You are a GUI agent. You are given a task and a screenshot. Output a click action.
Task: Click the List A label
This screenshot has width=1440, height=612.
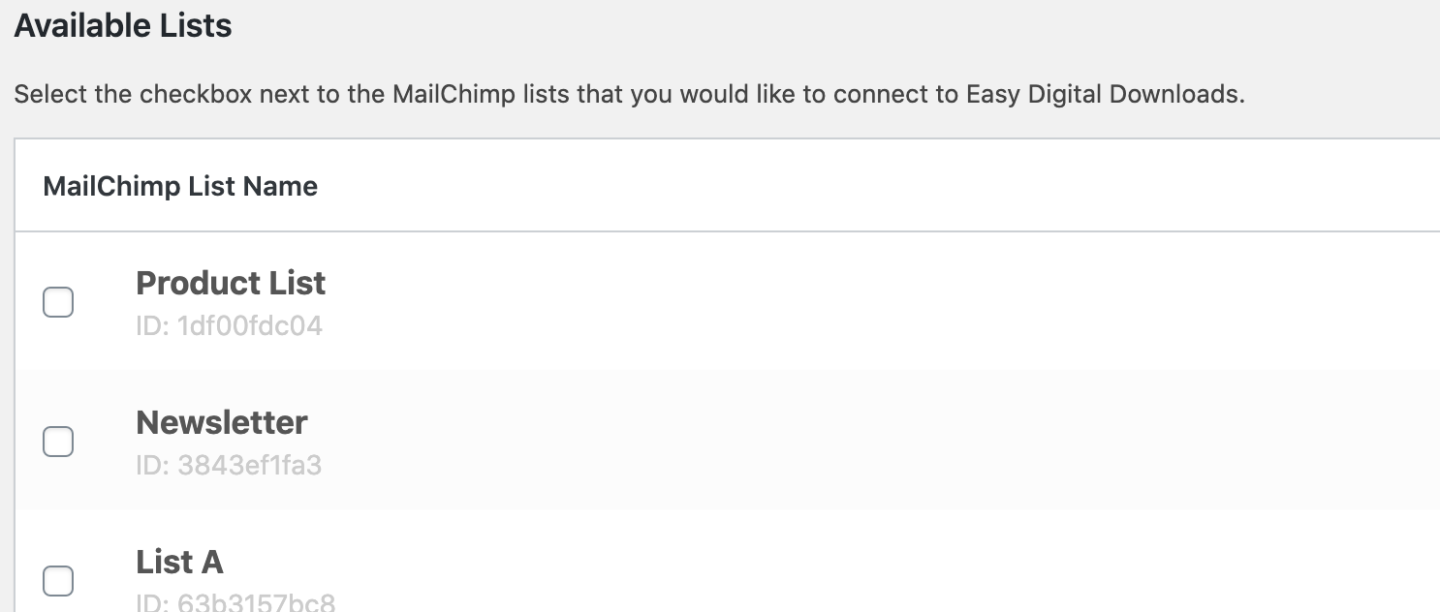point(179,562)
